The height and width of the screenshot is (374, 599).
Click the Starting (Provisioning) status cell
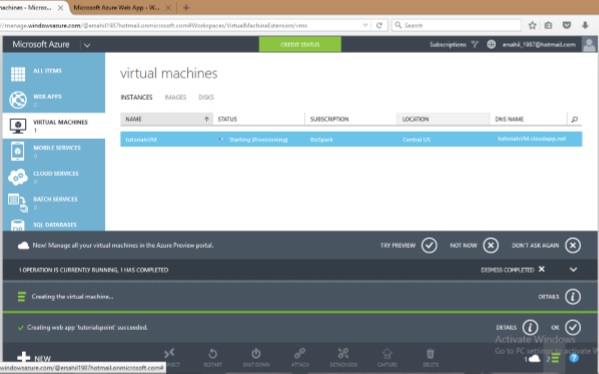coord(258,139)
